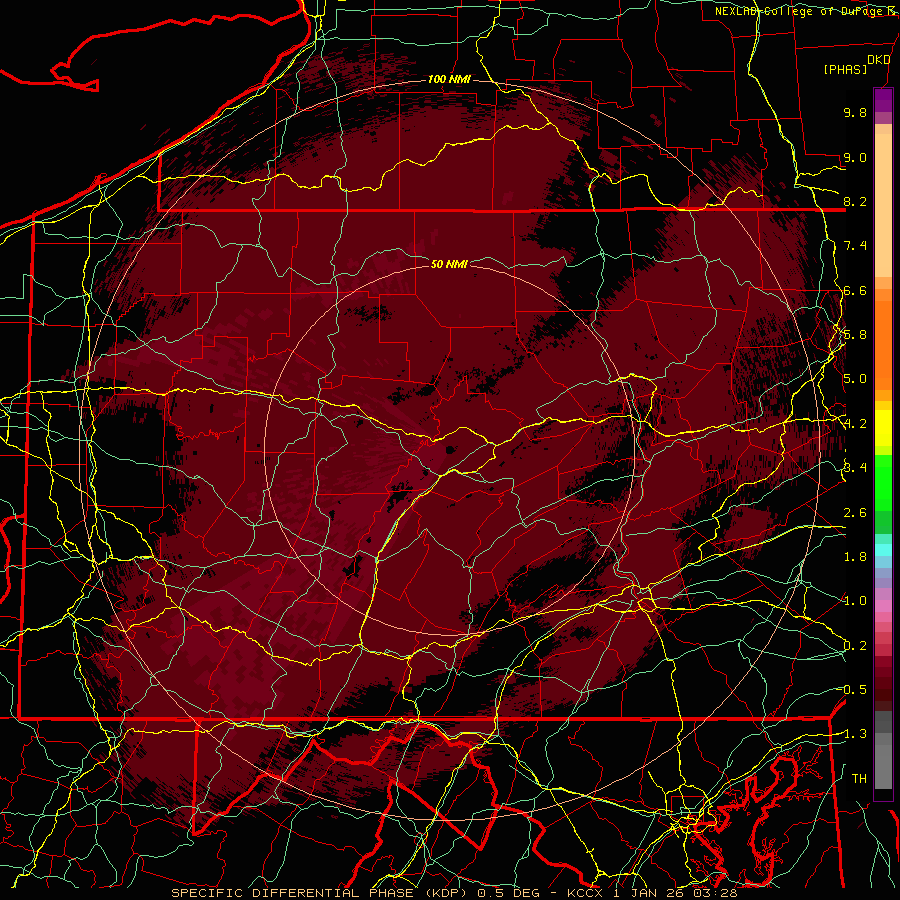
Task: Click the 4.2 value on the scale
Action: (855, 424)
